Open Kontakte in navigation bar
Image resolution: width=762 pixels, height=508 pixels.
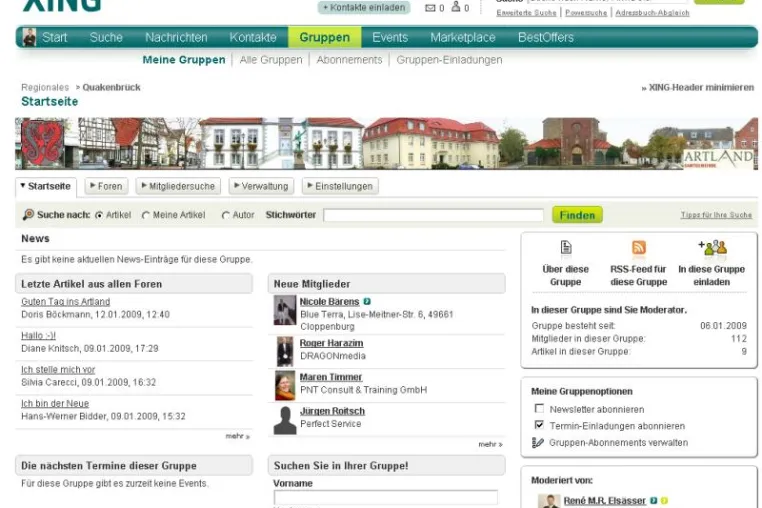point(253,37)
